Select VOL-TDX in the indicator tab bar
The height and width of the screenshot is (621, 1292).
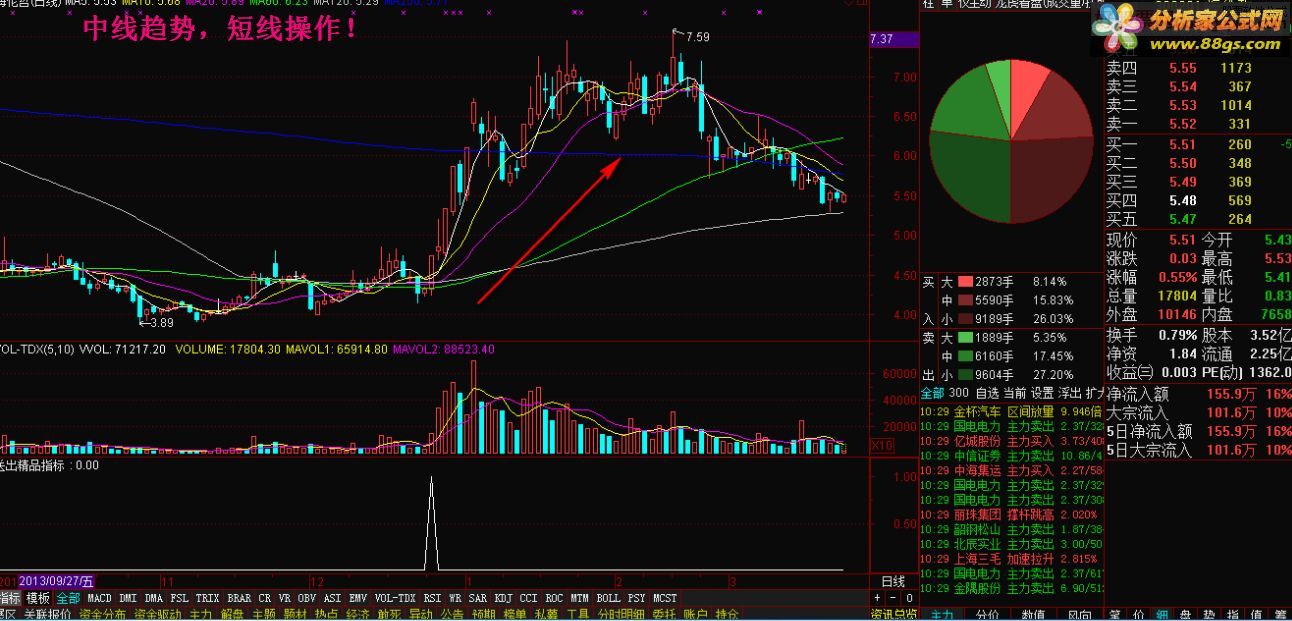coord(395,598)
